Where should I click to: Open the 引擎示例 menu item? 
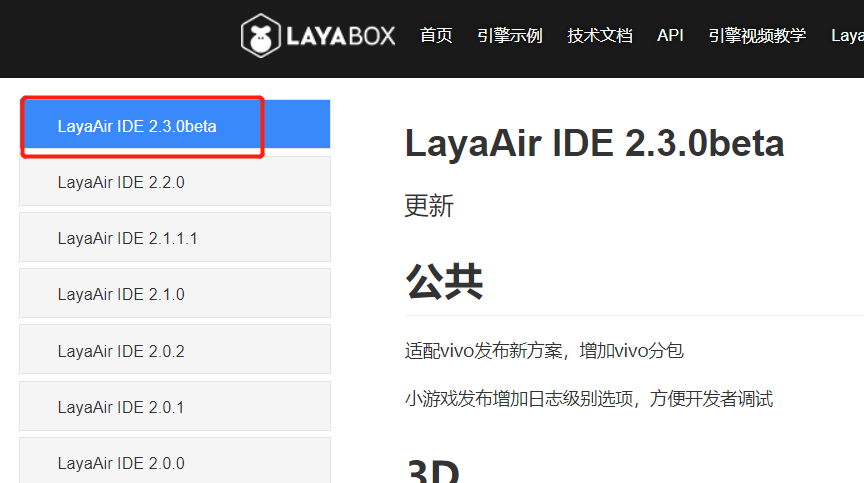pyautogui.click(x=510, y=36)
